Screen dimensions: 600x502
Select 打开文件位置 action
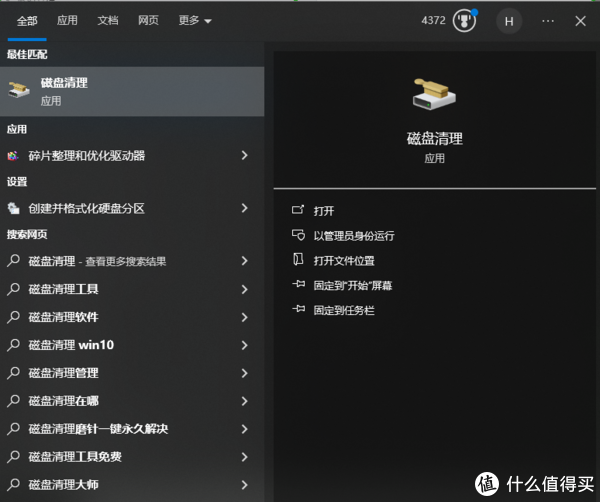point(343,261)
